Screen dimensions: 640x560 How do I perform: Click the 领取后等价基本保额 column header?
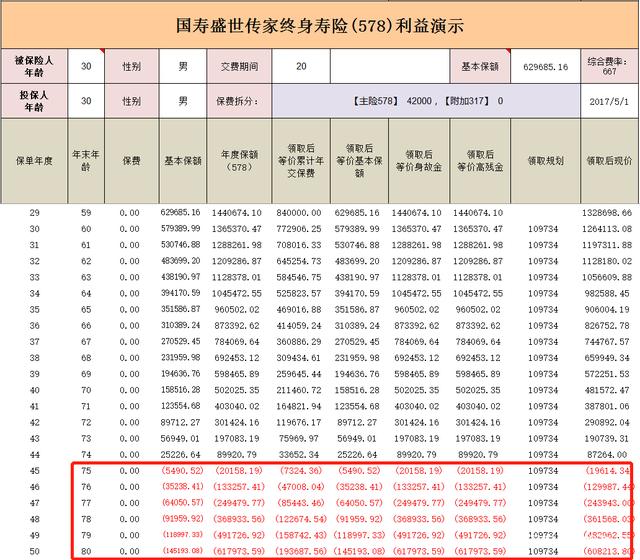[359, 161]
